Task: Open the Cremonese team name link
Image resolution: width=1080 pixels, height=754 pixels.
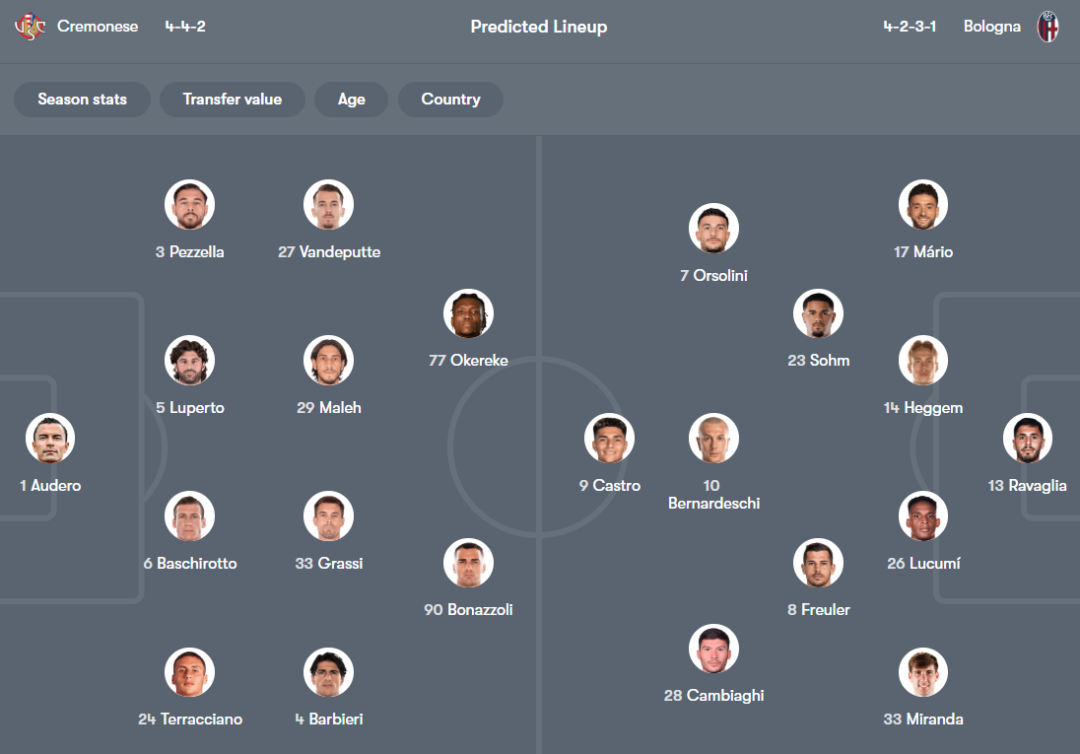Action: pos(98,27)
